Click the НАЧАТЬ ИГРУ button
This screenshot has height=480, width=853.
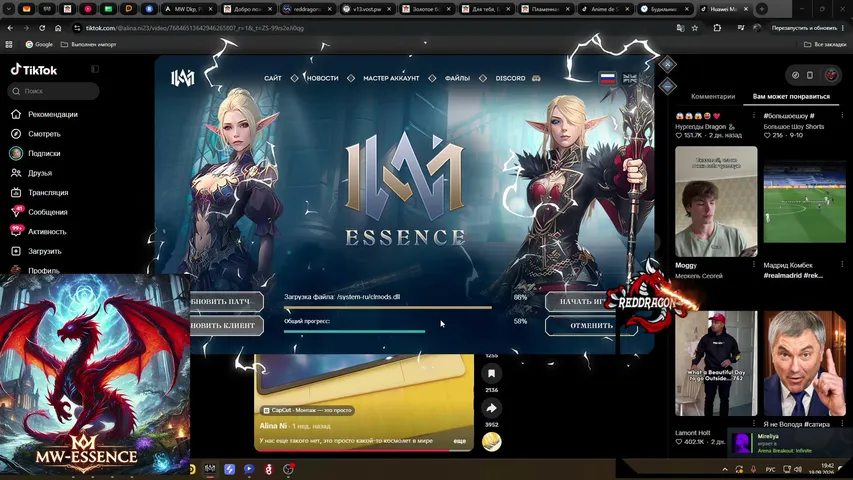tap(579, 301)
